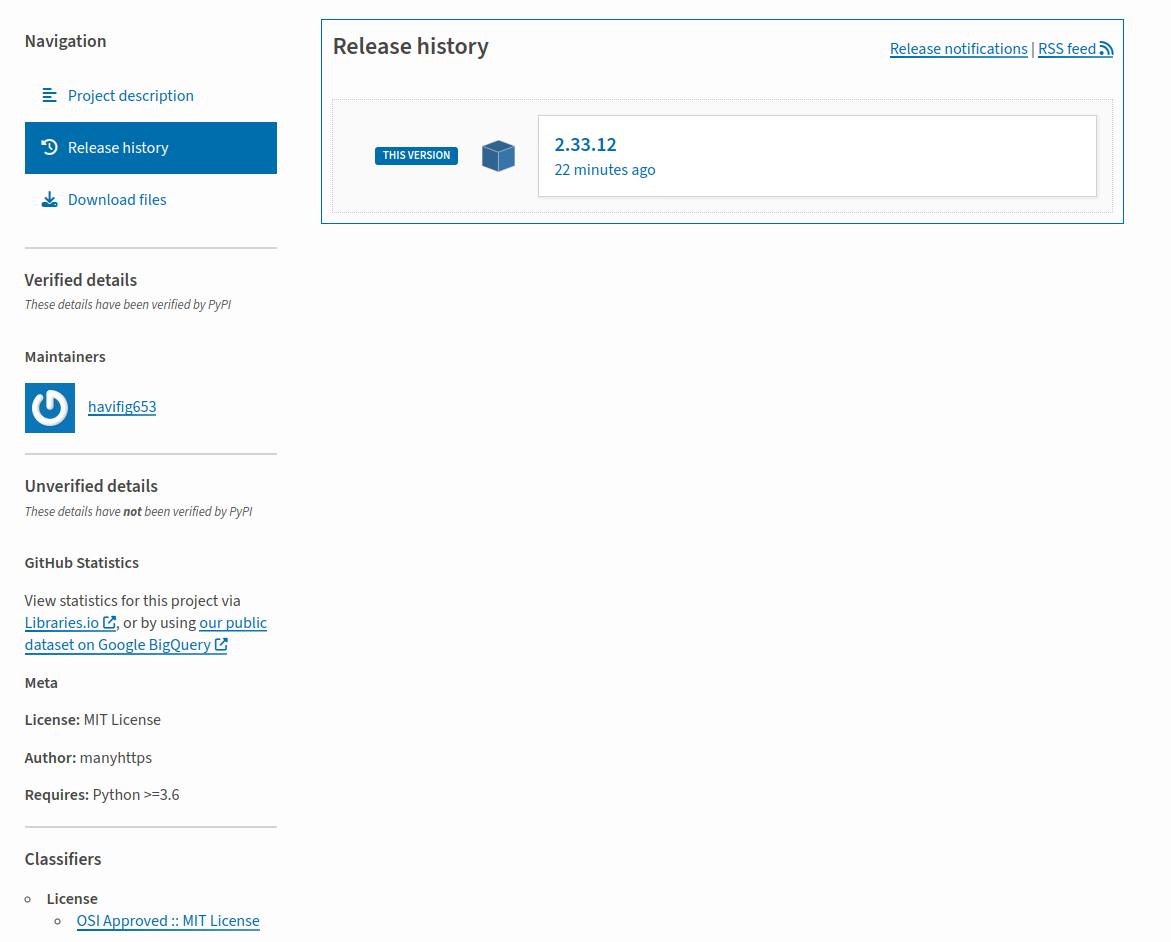Open the Project description navigation item
This screenshot has height=942, width=1171.
pos(150,96)
